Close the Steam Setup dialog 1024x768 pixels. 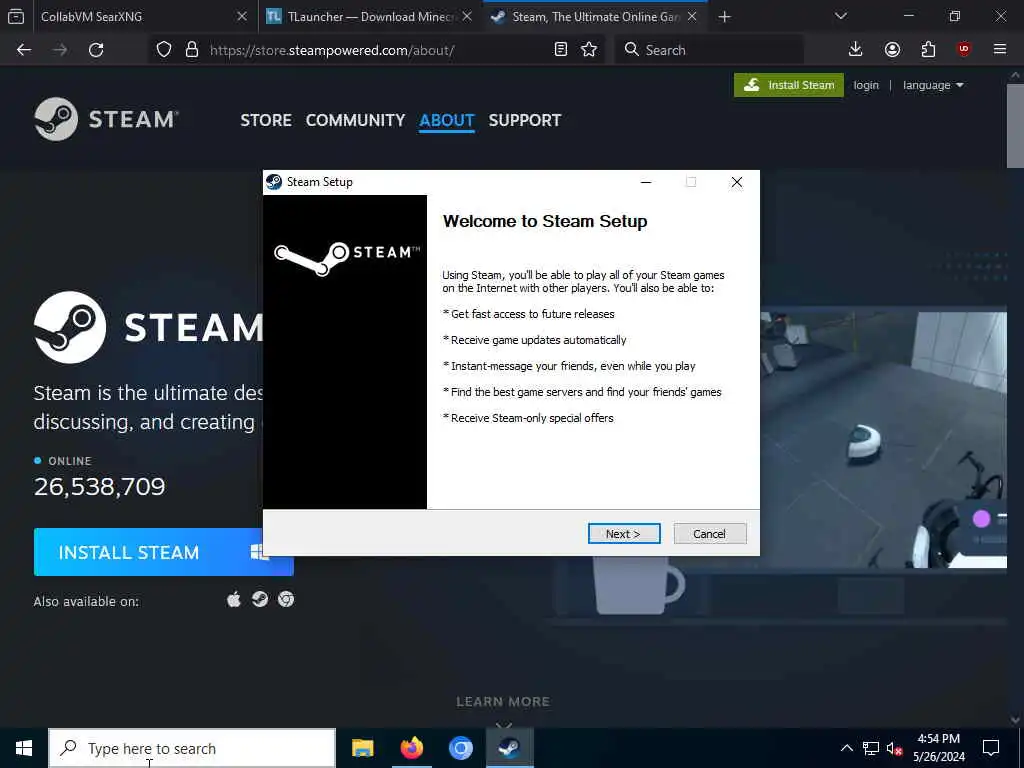tap(737, 182)
